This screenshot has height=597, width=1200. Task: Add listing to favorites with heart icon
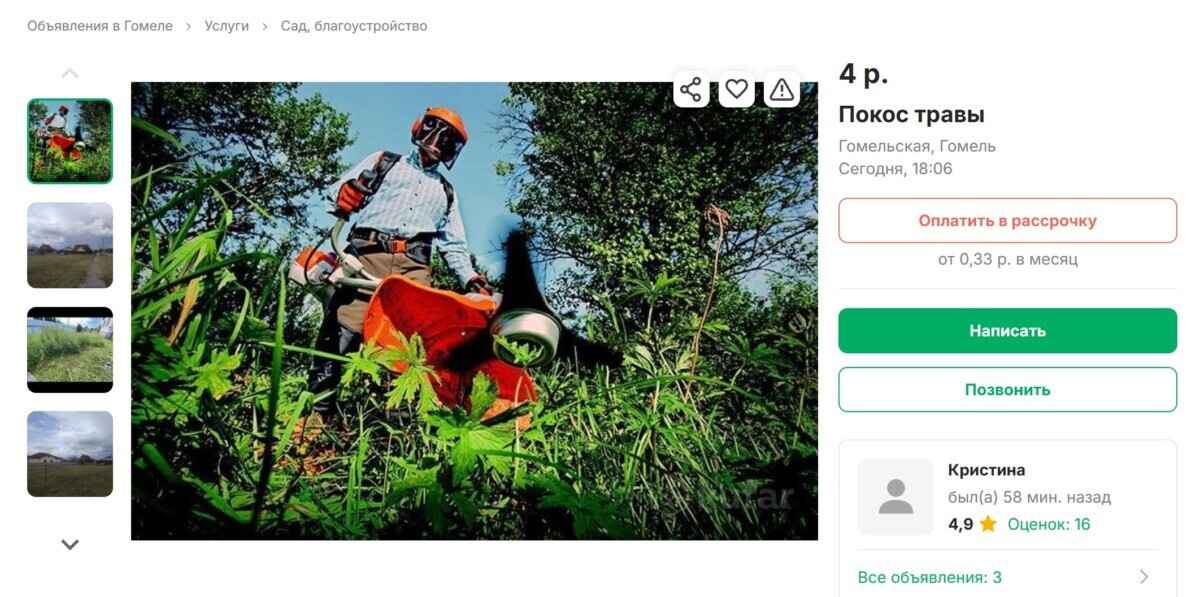pyautogui.click(x=737, y=89)
